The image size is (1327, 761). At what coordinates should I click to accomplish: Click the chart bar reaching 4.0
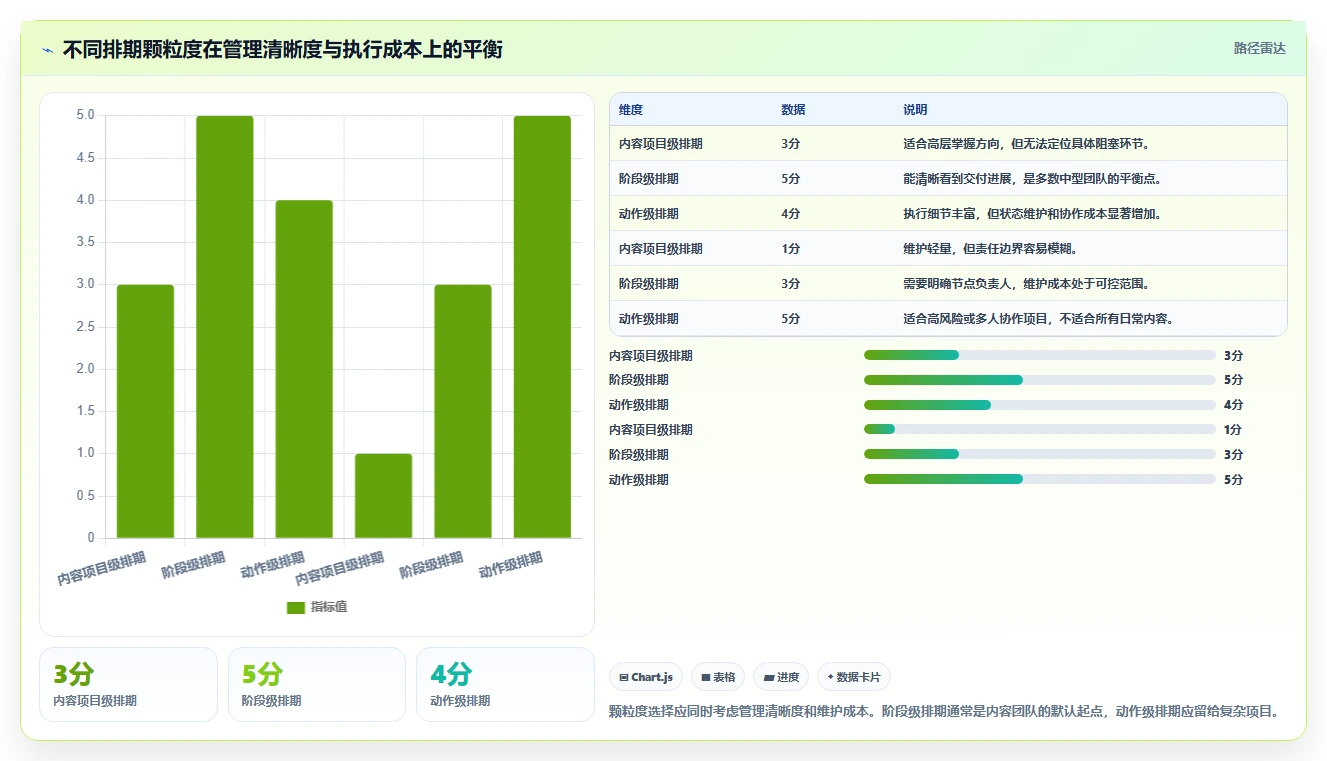pos(304,369)
